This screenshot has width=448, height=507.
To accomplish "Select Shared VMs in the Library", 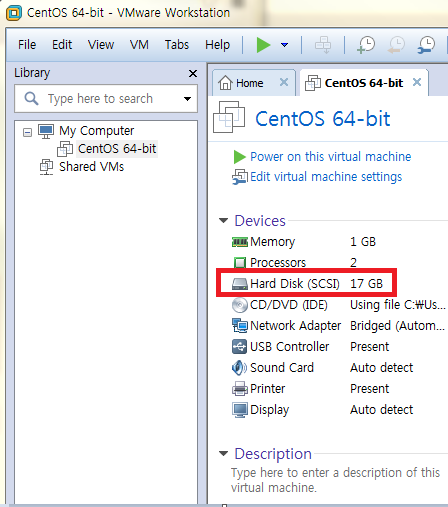I will [91, 167].
